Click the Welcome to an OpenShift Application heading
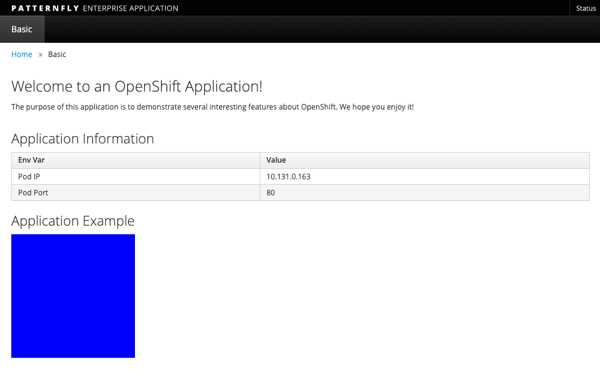Image resolution: width=600 pixels, height=379 pixels. (x=137, y=87)
